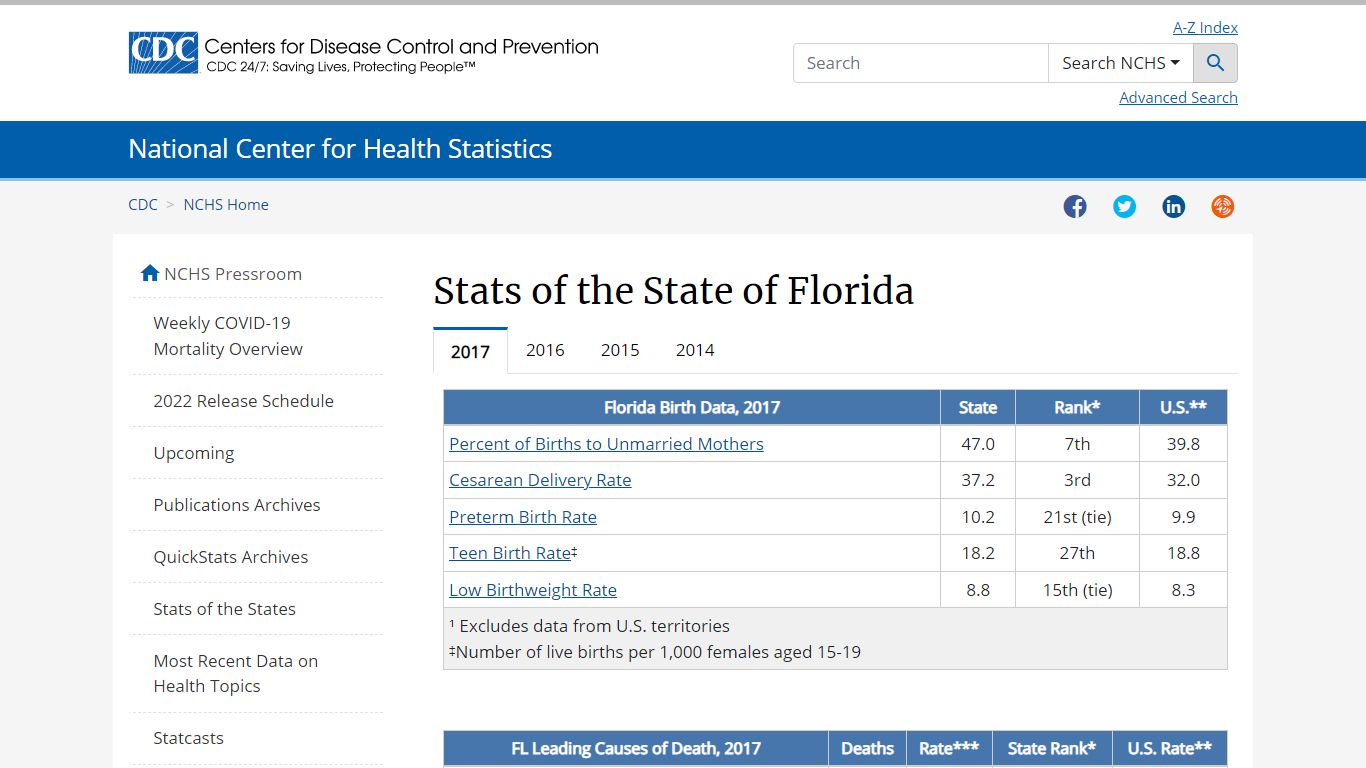Click Excludes data from U.S. territories footnote

589,626
